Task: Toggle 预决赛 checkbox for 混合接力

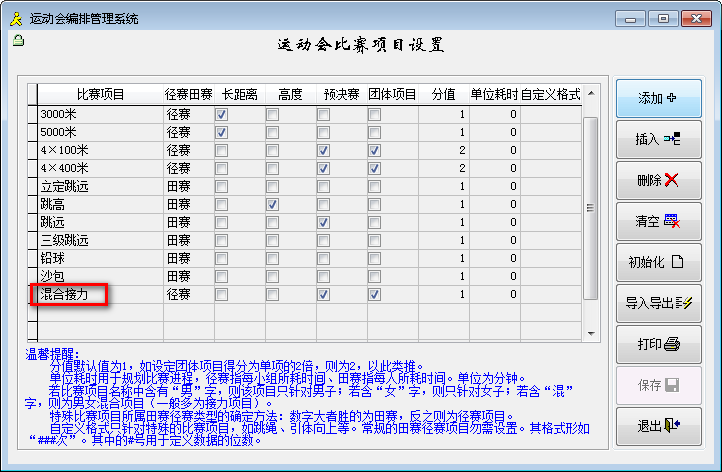Action: 323,294
